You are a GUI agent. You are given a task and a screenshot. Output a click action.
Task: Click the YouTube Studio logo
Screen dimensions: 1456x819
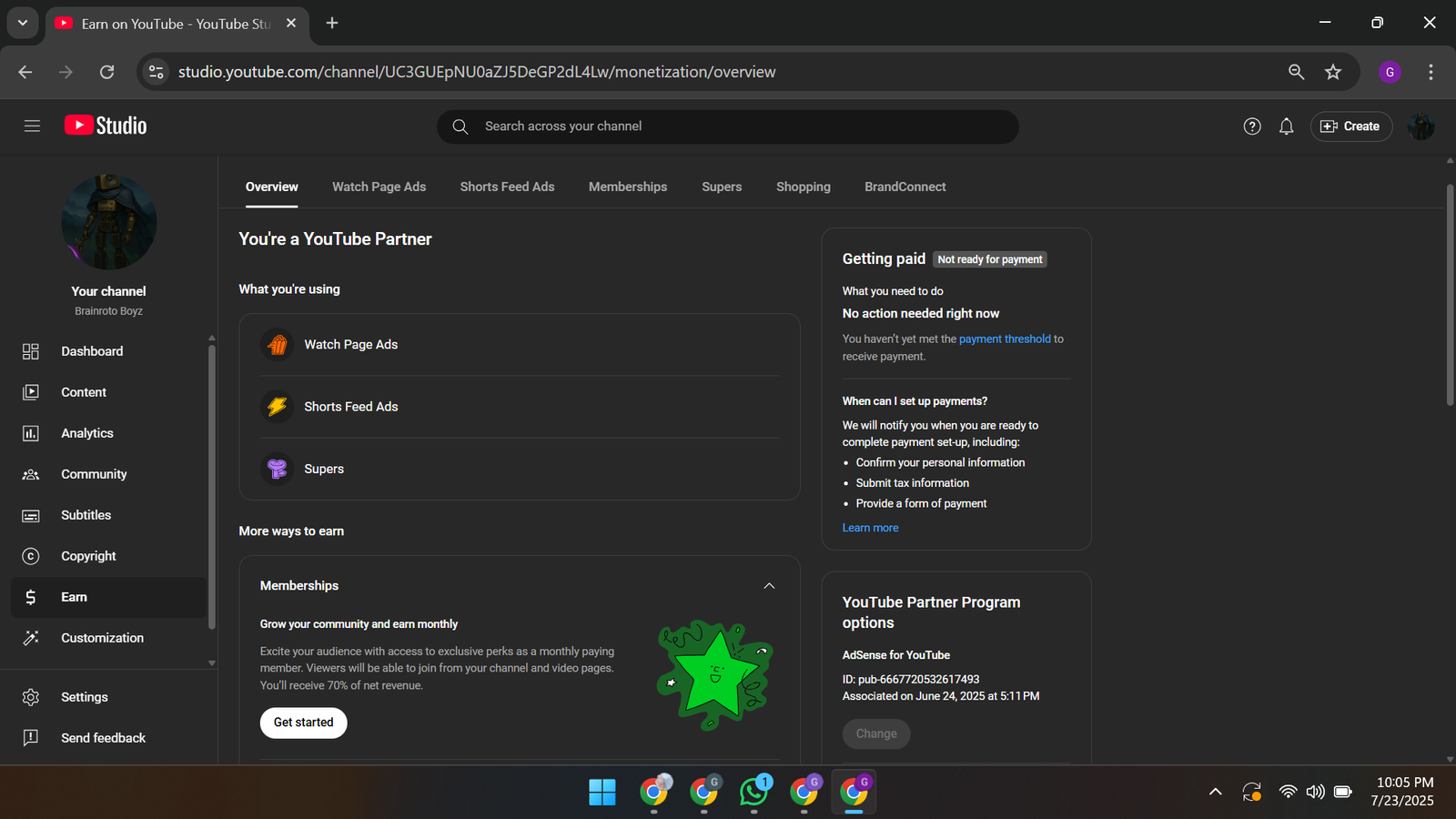106,126
